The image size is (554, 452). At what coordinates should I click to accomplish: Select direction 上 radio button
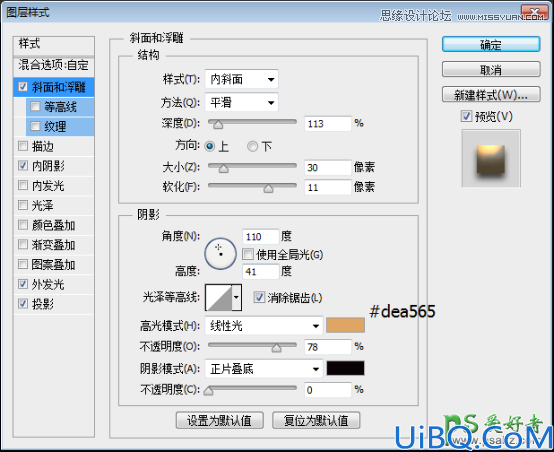(210, 146)
